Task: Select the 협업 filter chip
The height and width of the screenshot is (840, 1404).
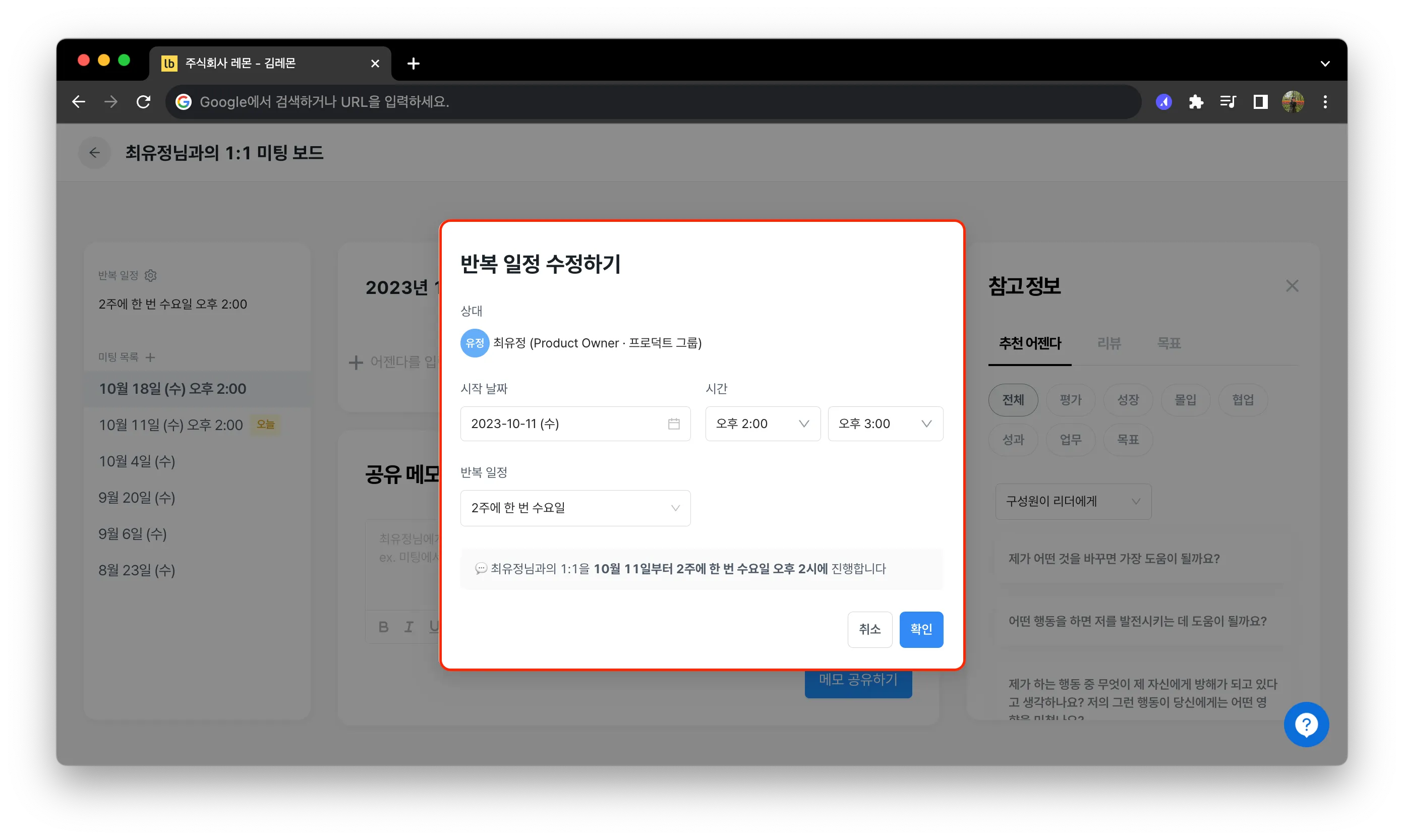Action: coord(1243,400)
